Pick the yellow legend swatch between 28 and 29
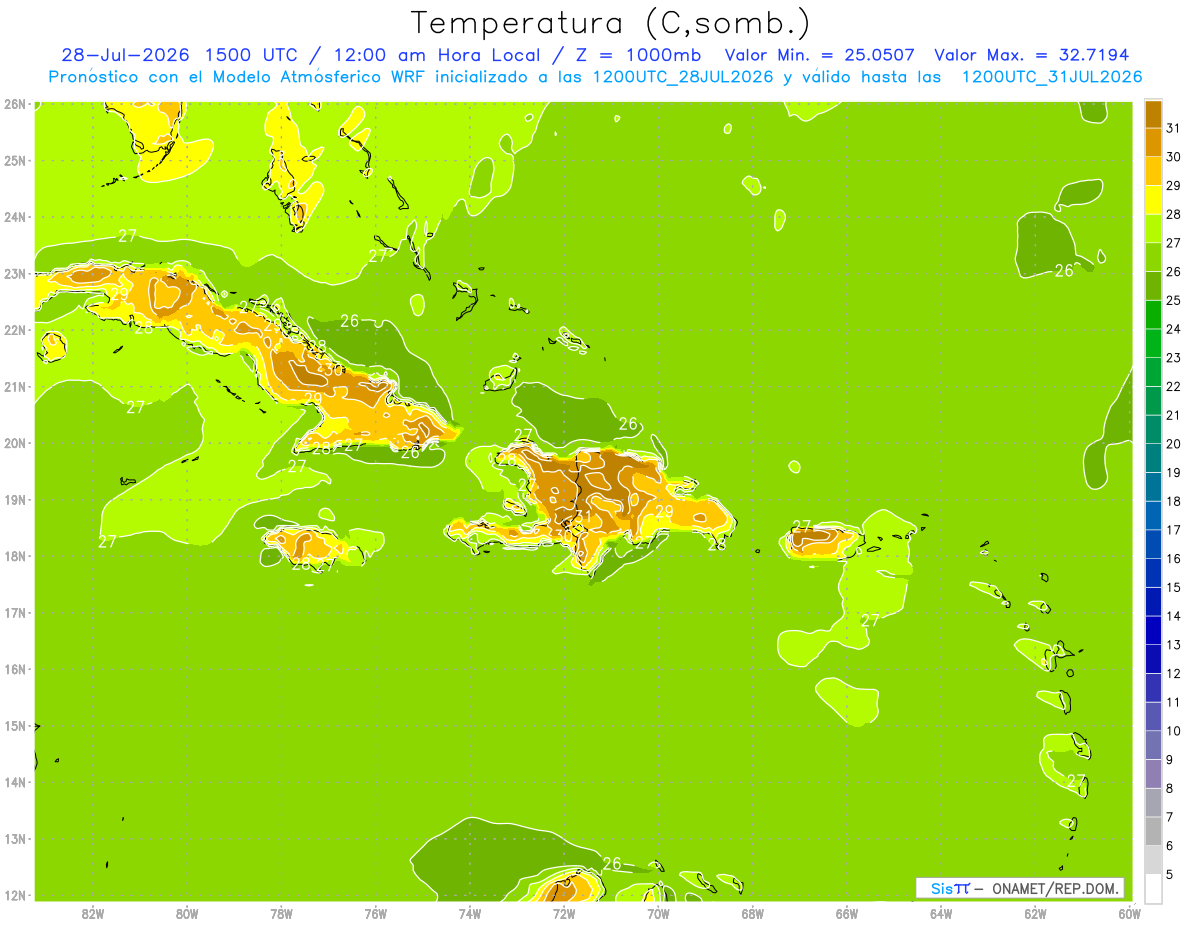 coord(1153,200)
